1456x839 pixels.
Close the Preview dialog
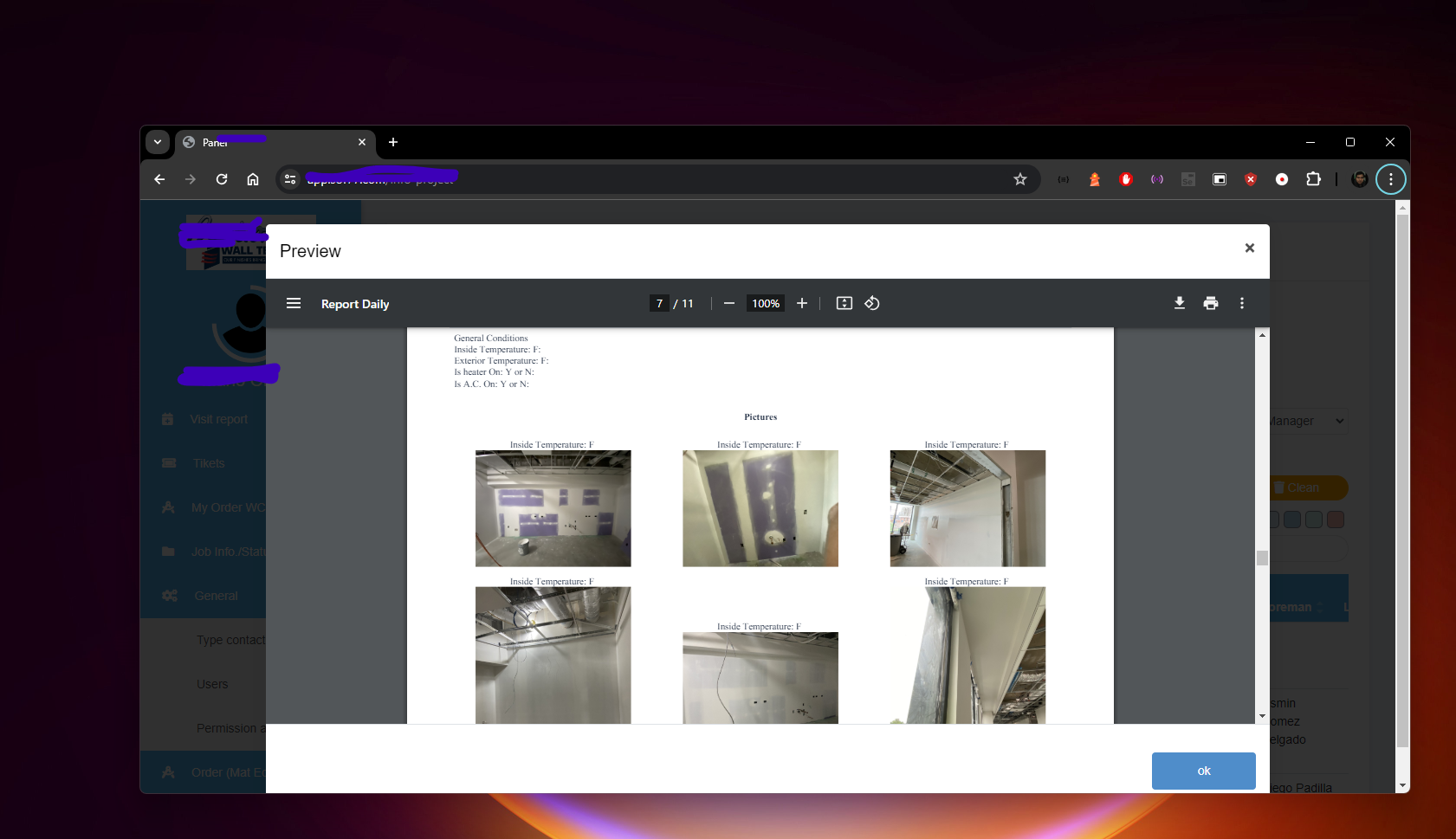1249,248
